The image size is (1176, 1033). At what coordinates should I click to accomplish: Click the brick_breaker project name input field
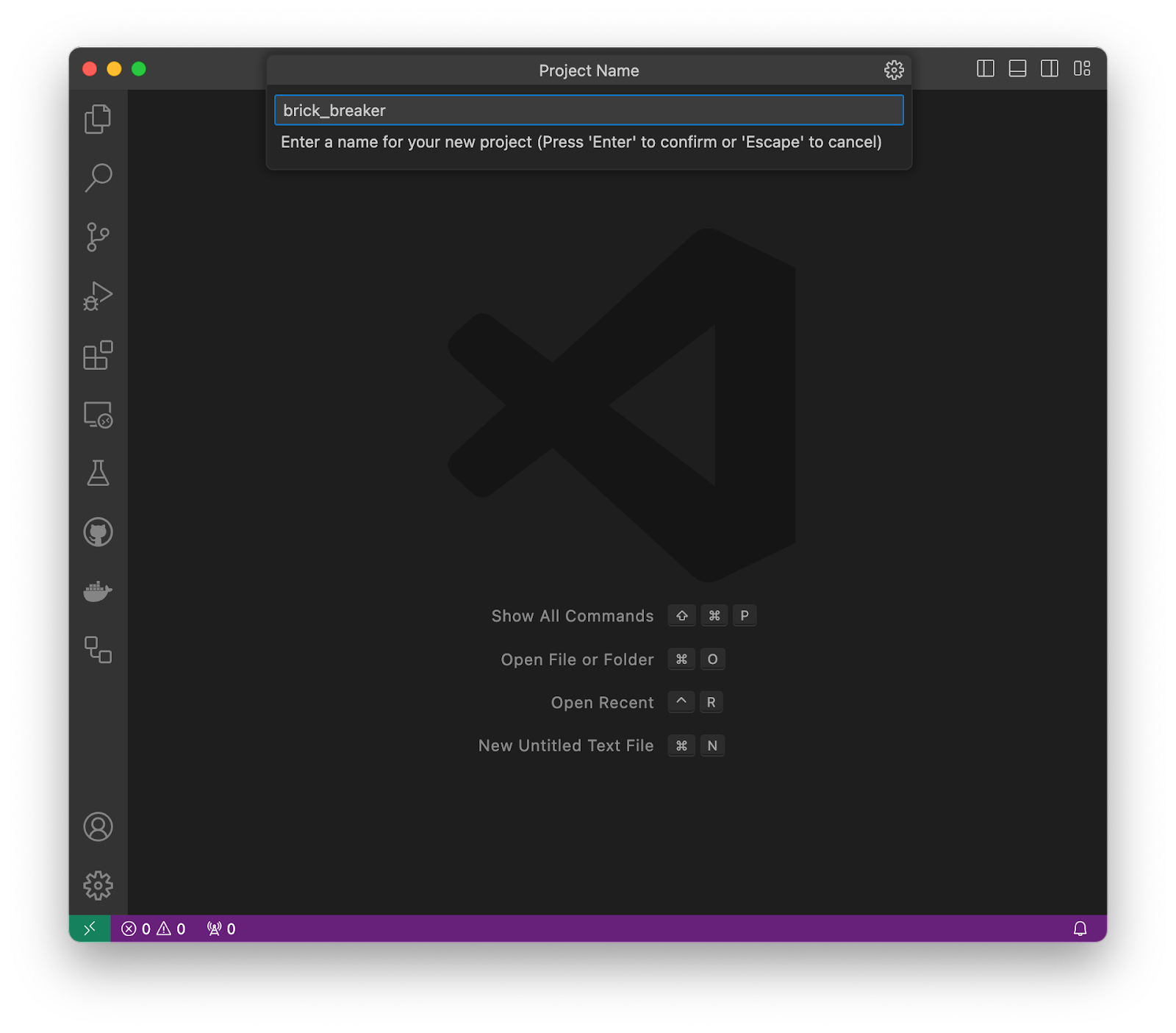click(588, 110)
